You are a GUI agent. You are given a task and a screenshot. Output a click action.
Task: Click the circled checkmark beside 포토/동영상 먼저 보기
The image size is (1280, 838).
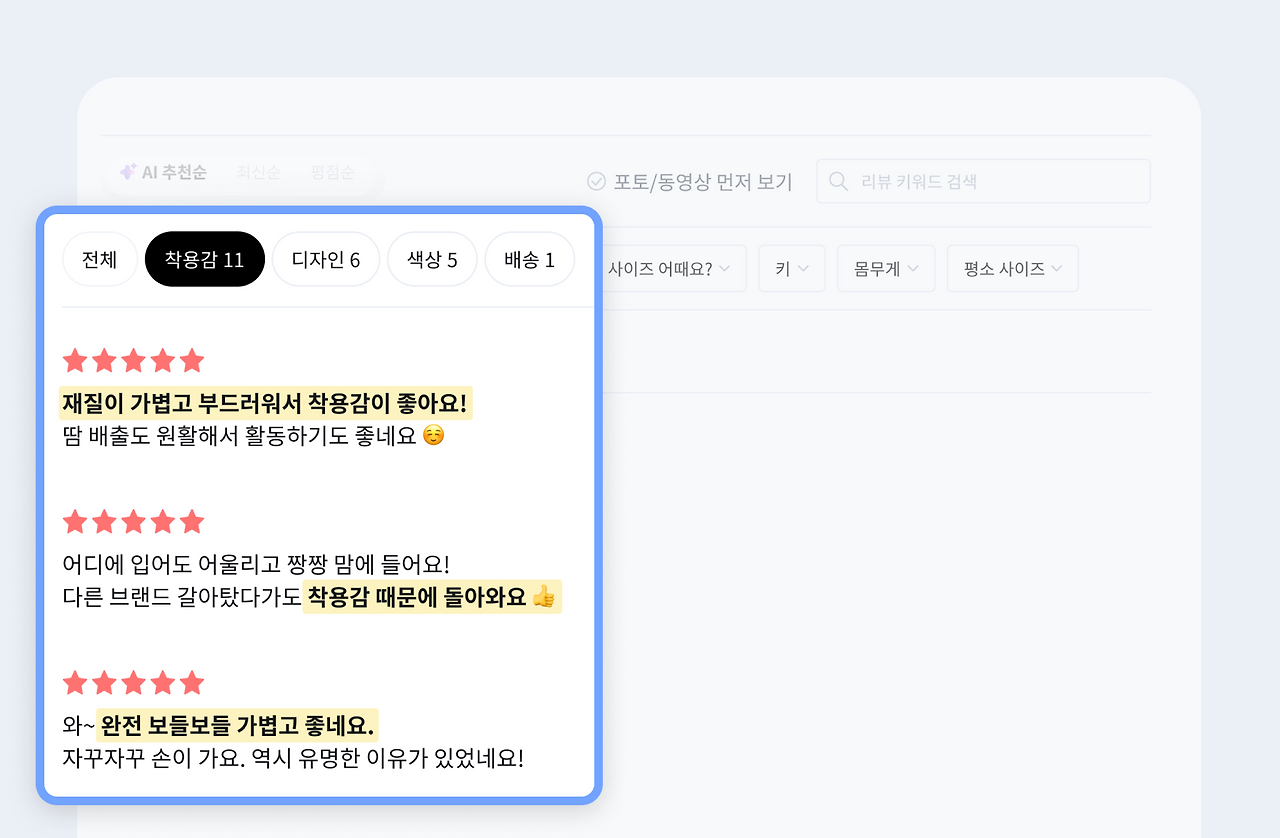tap(597, 181)
